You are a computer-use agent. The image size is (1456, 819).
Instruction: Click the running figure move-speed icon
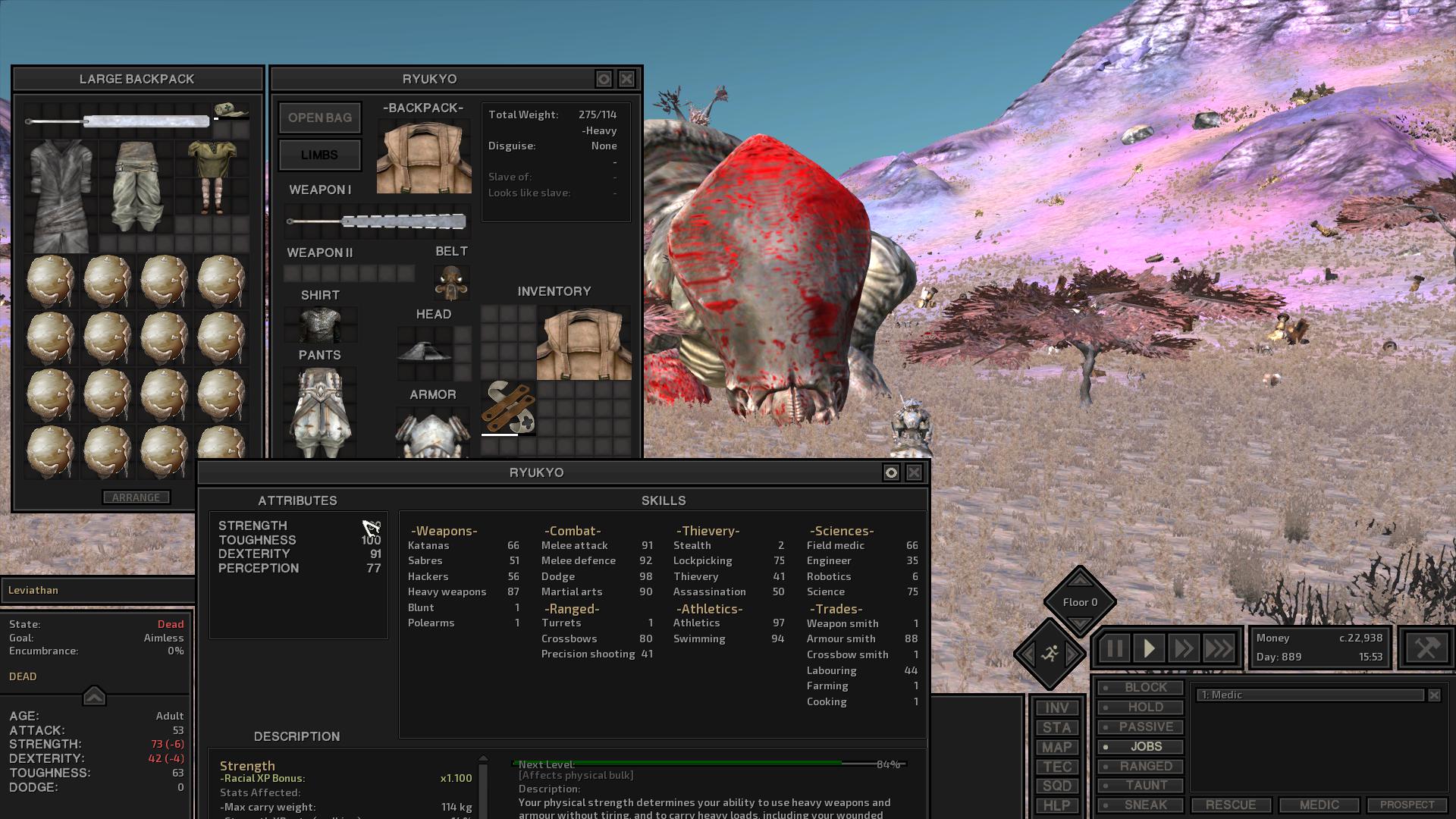pos(1050,653)
